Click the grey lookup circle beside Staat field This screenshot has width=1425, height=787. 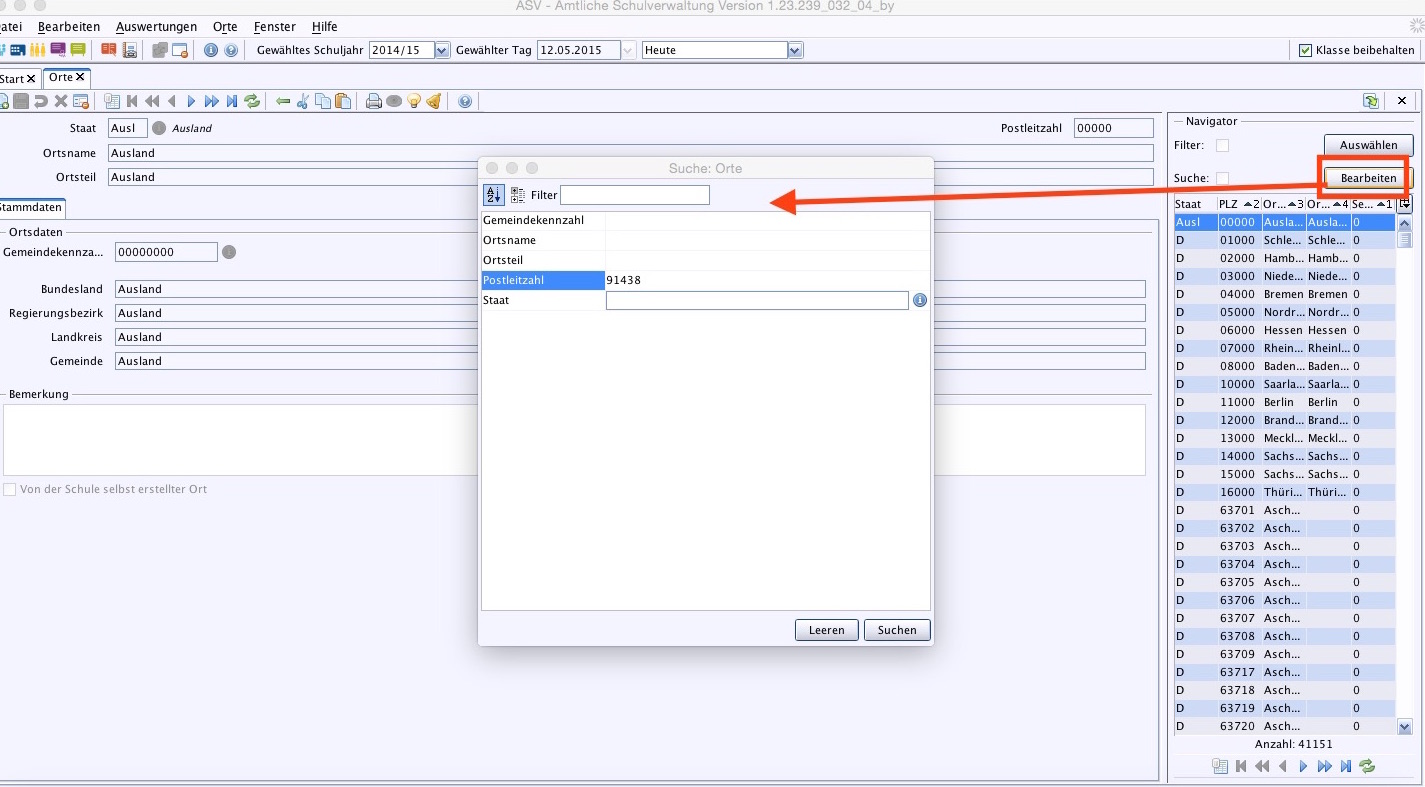159,128
